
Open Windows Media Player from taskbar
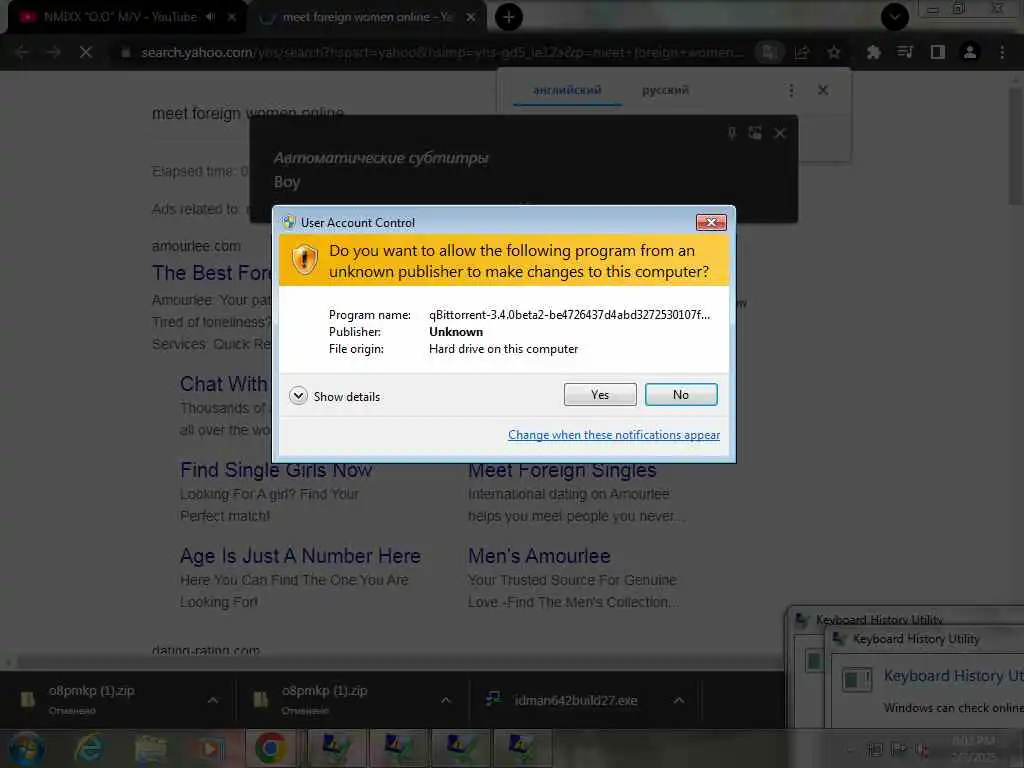(x=211, y=748)
